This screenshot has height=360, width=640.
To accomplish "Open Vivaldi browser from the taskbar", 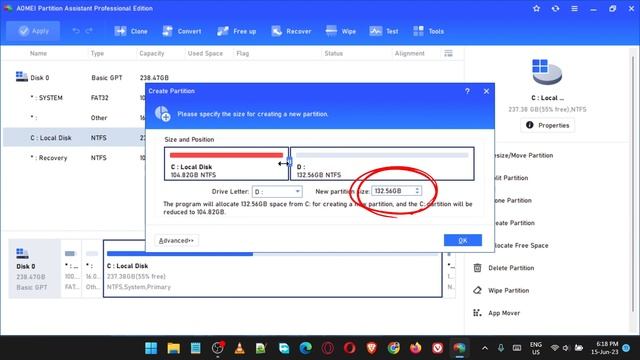I will tap(438, 348).
